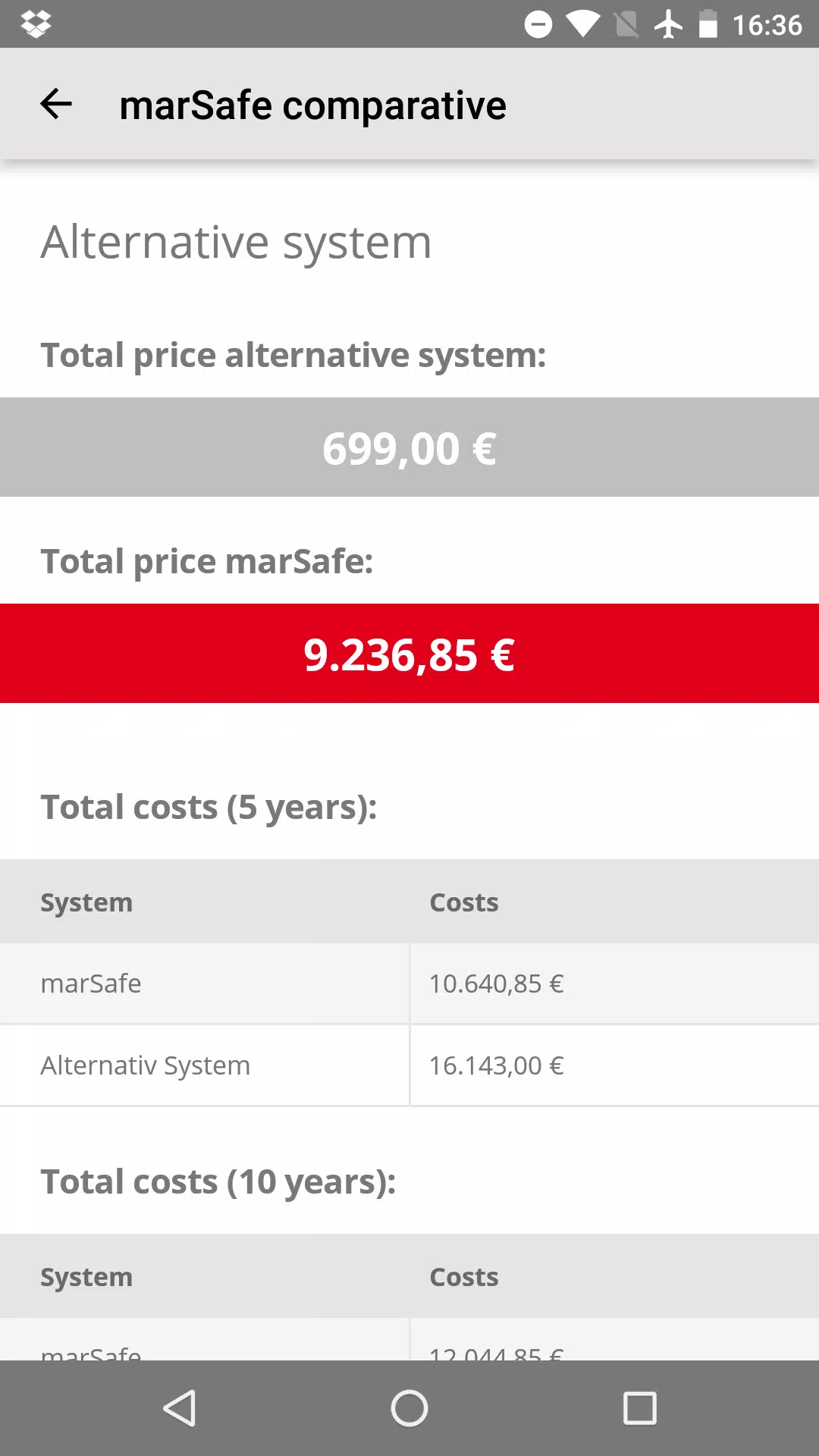Select the Alternativ System table row
Screen dimensions: 819x1456
(409, 1065)
